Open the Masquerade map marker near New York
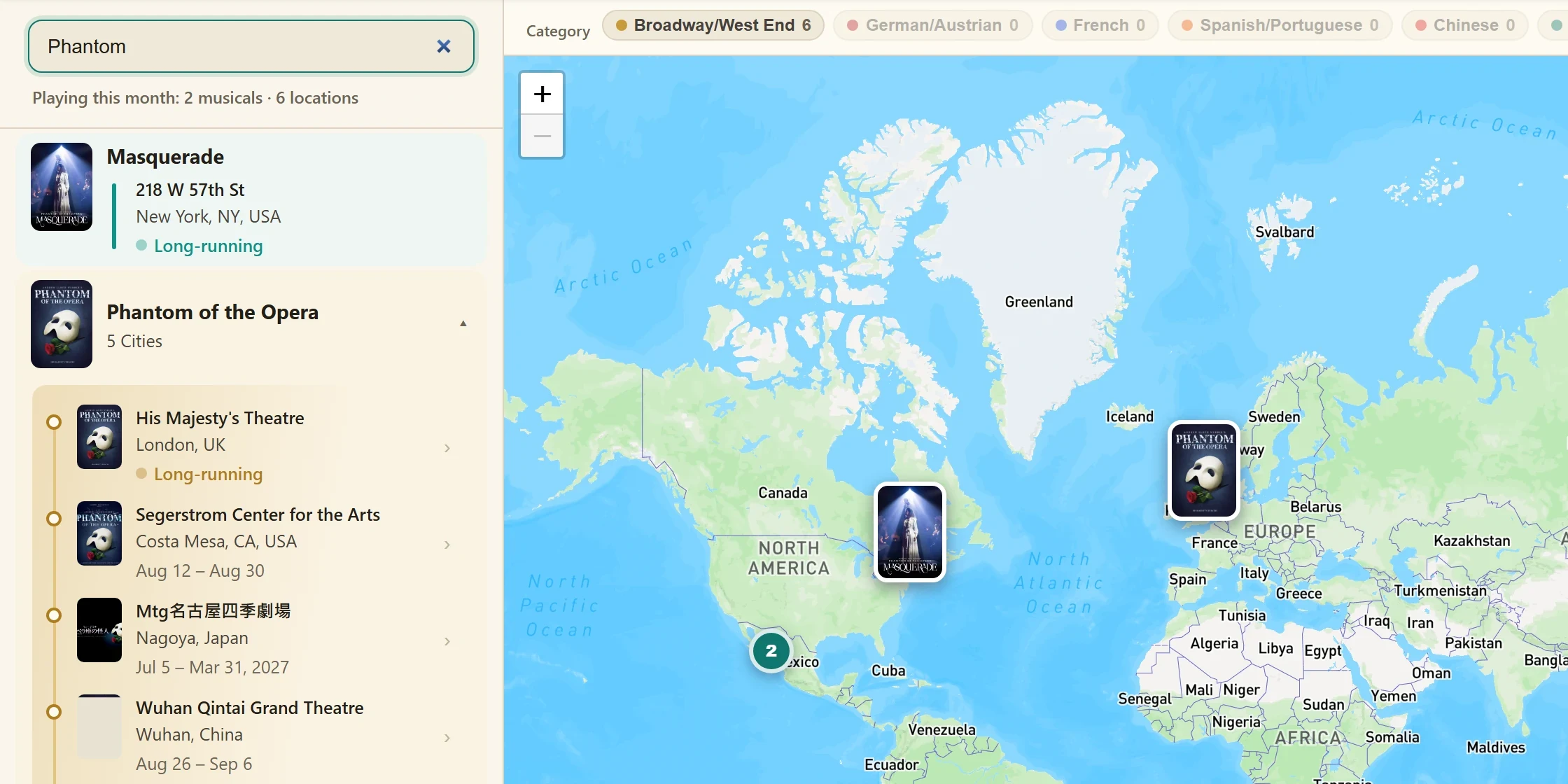 pyautogui.click(x=910, y=532)
